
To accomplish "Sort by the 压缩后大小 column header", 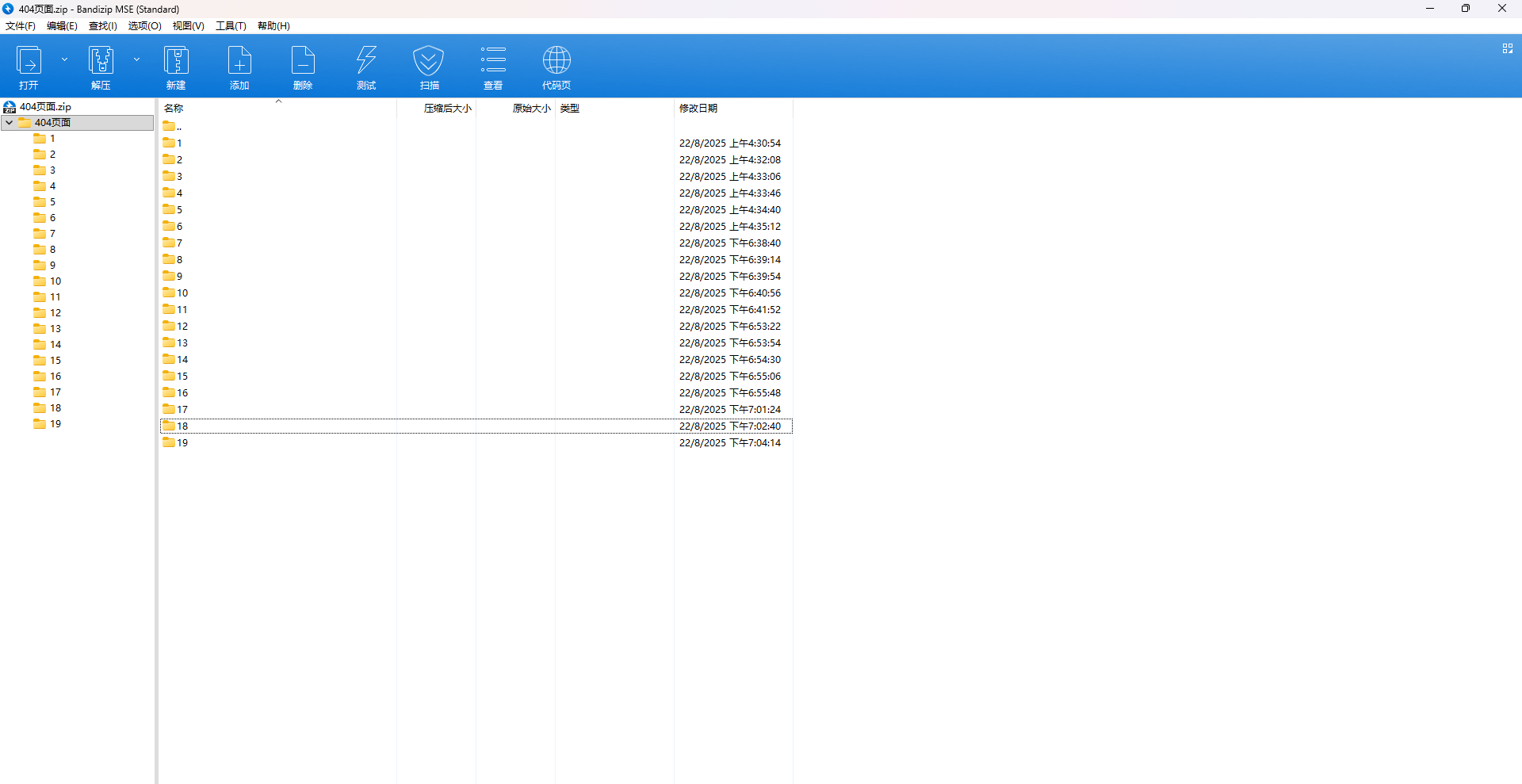I will (436, 109).
